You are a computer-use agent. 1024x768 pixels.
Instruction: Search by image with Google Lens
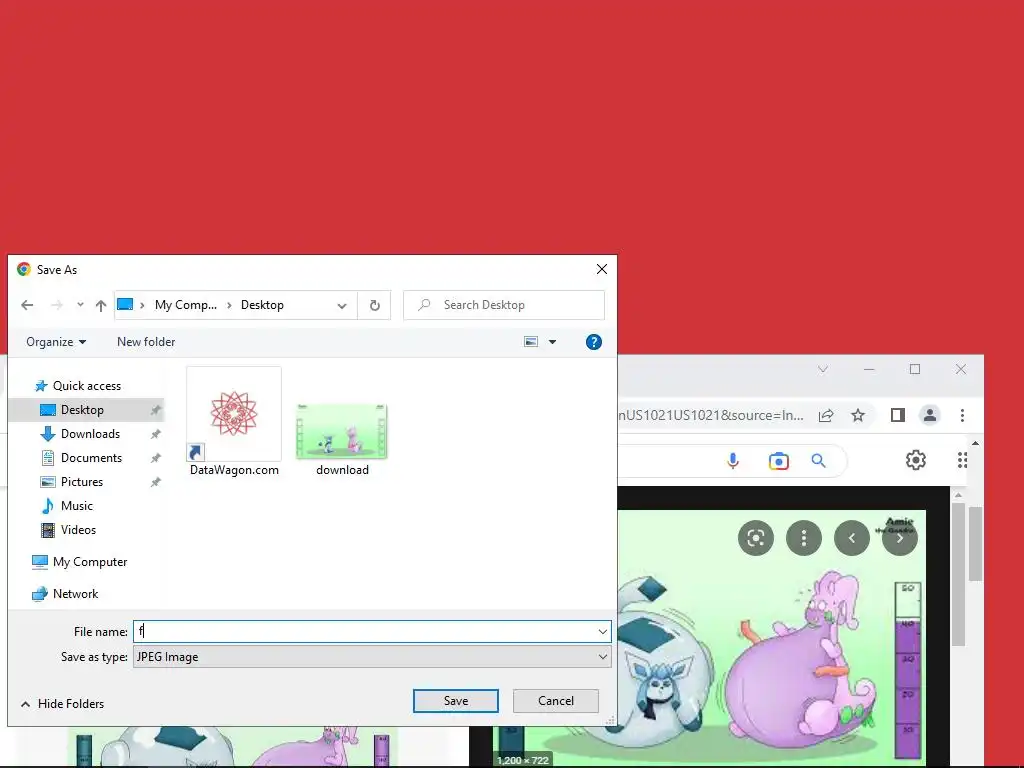[x=778, y=461]
